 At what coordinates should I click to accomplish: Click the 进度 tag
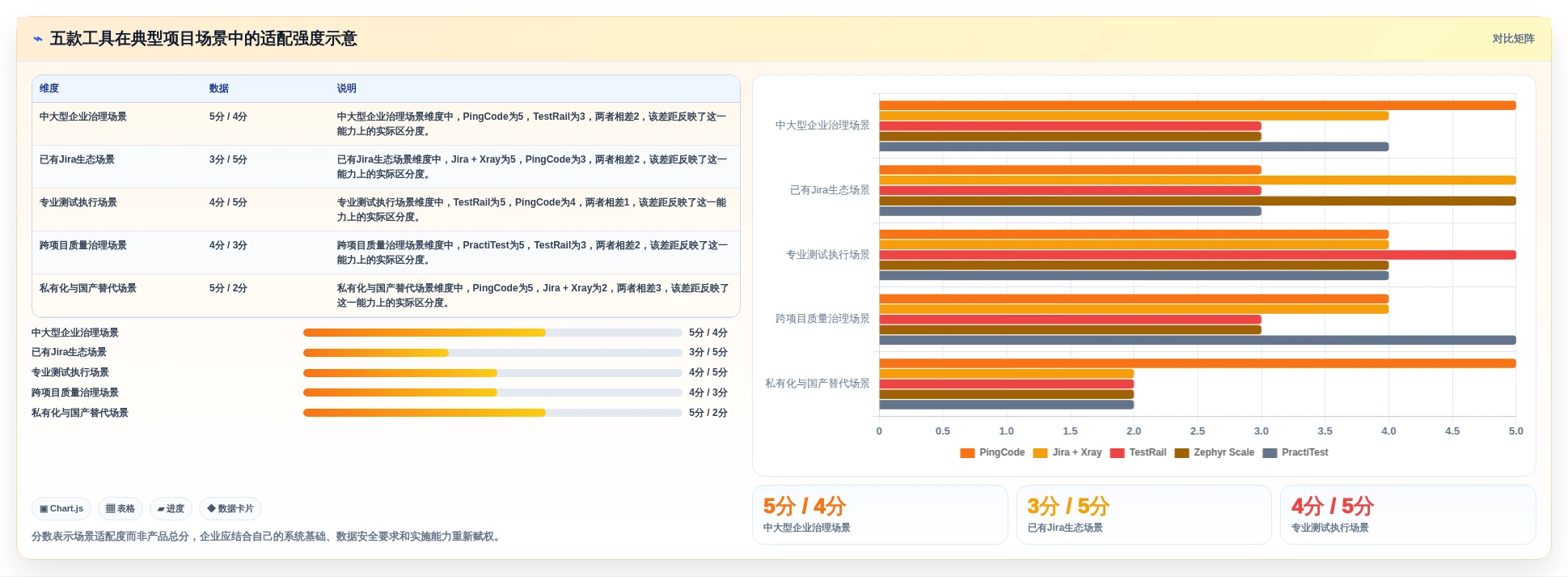coord(171,509)
